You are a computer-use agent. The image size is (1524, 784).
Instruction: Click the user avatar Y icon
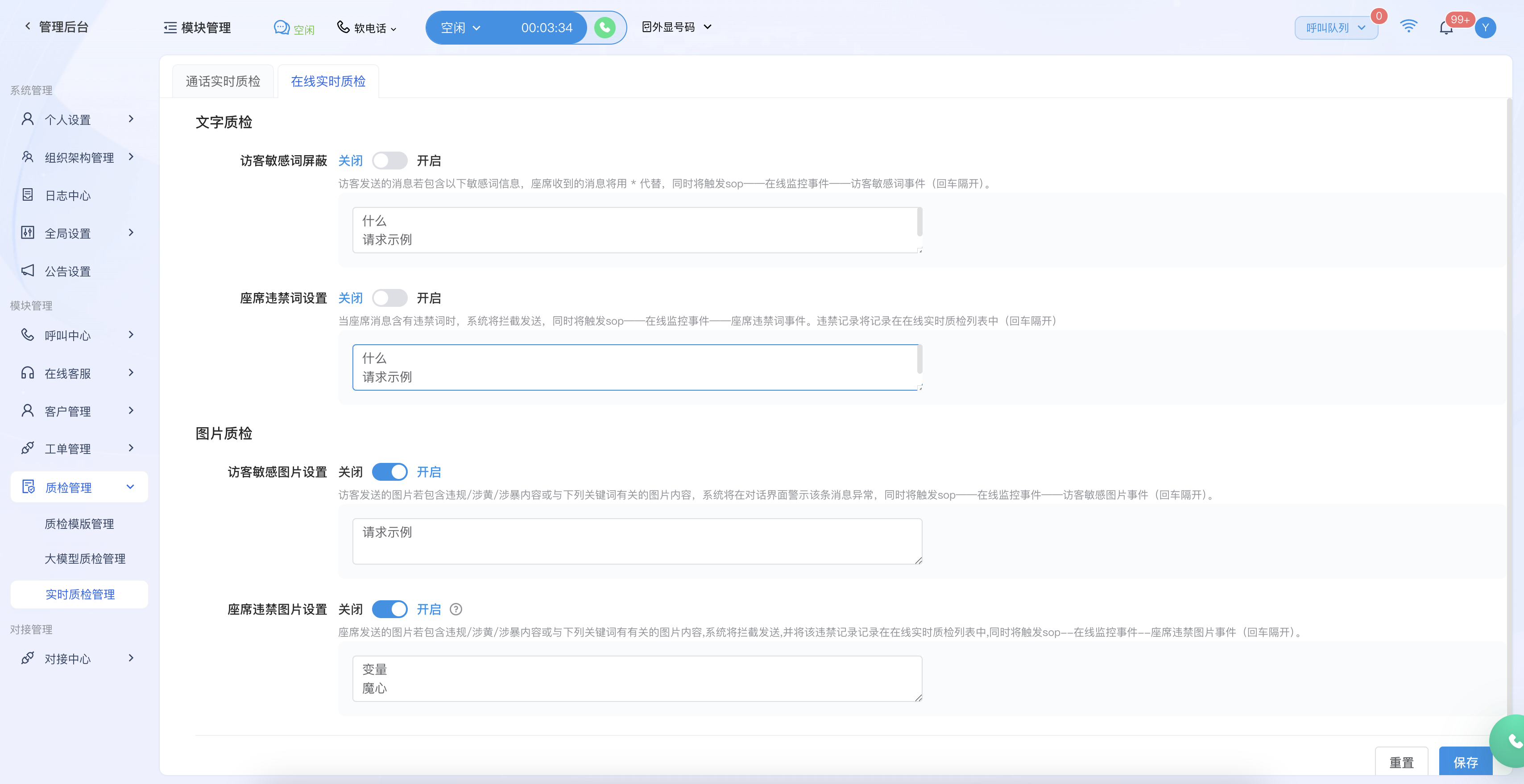pyautogui.click(x=1485, y=28)
